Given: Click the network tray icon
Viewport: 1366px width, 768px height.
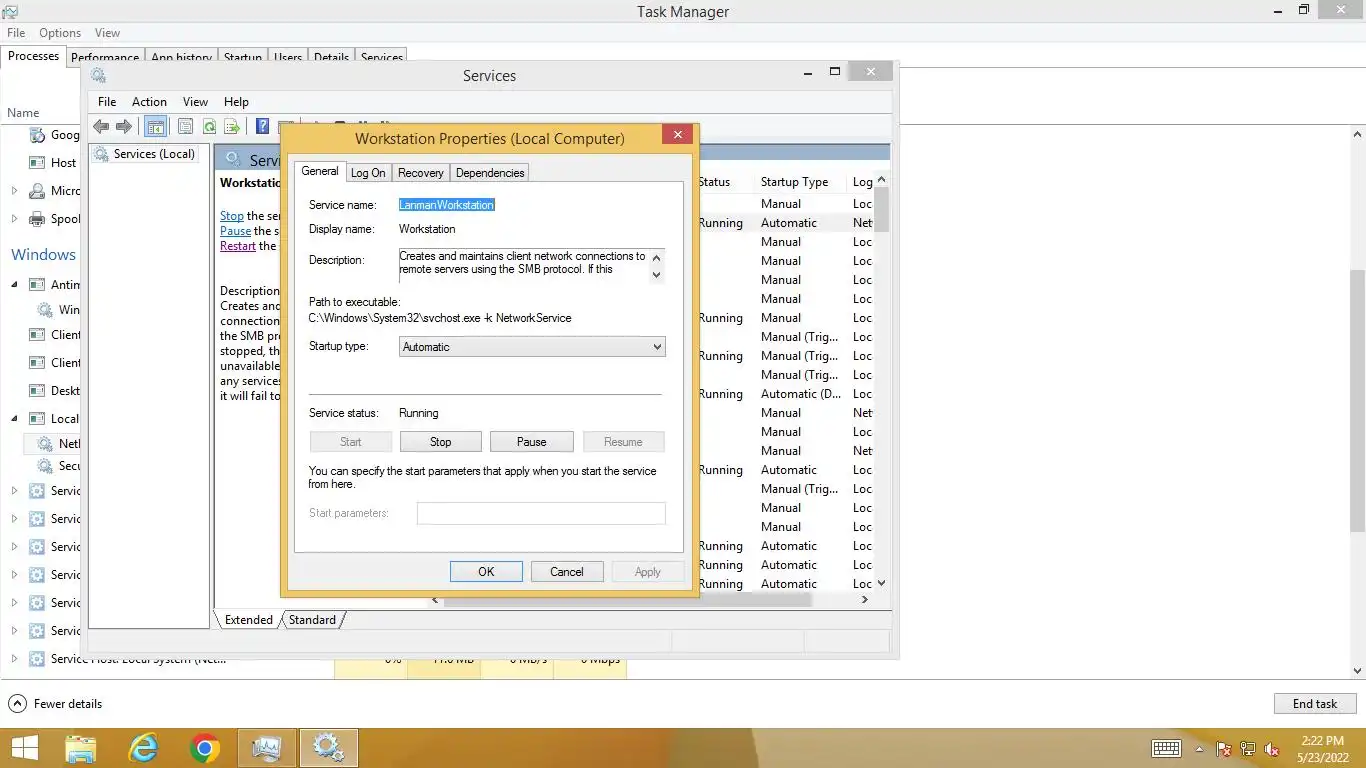Looking at the screenshot, I should [x=1248, y=749].
